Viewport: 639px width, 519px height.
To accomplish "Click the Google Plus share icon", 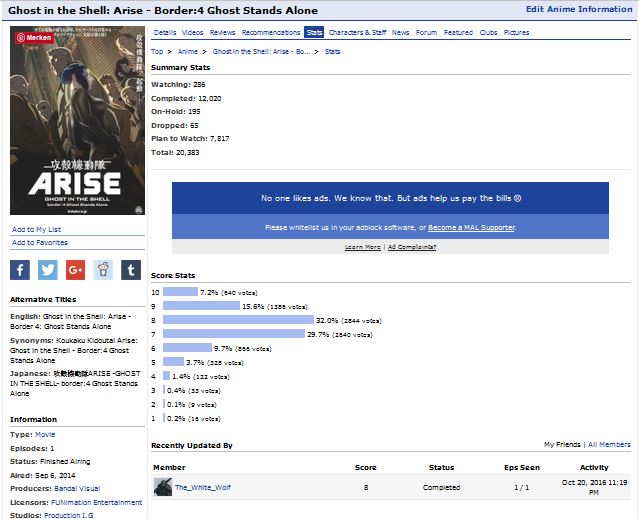I will pos(75,269).
